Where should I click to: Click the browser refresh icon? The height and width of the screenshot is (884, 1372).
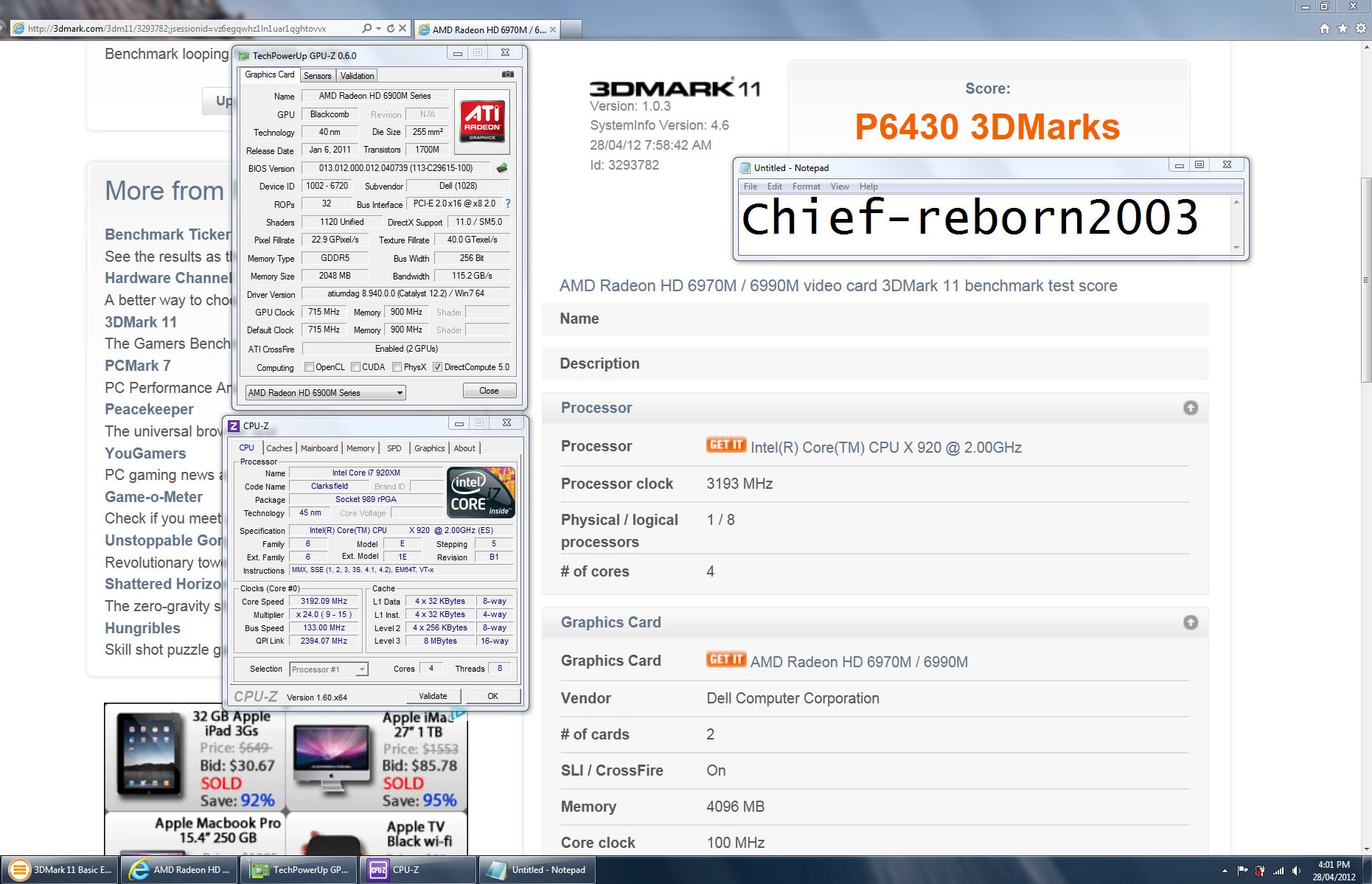click(x=391, y=29)
